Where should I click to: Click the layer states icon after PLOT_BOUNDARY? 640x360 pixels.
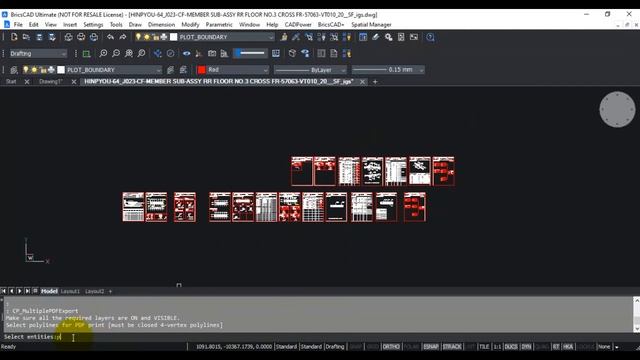tap(170, 70)
